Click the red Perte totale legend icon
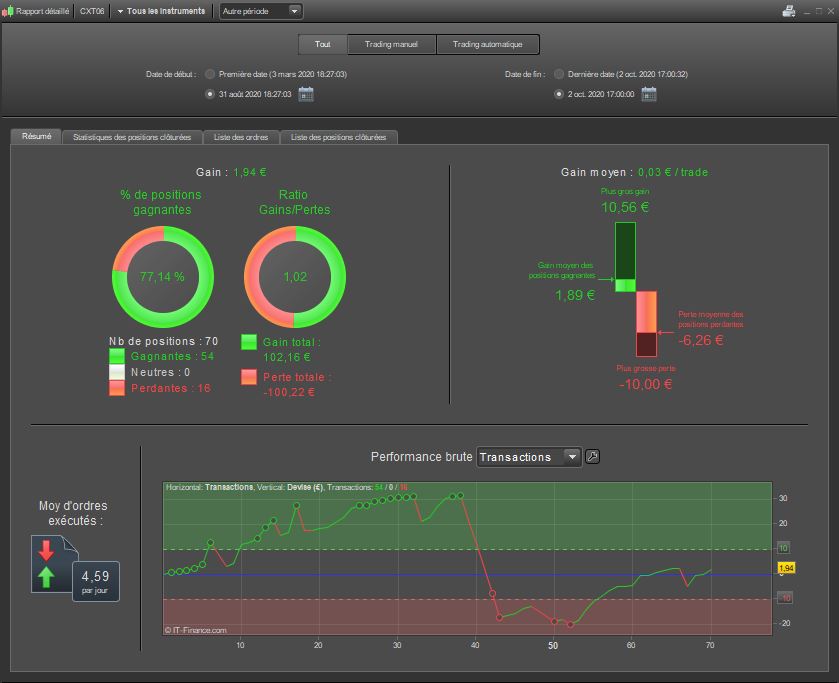 [x=250, y=378]
